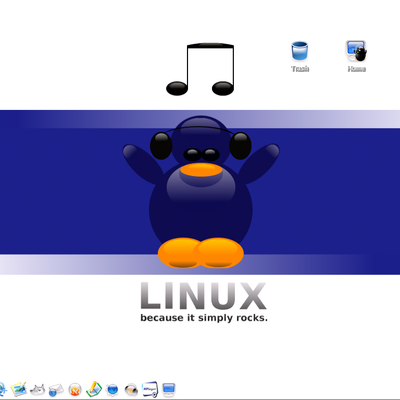Screen dimensions: 400x400
Task: Open the Home desktop icon with penguin
Action: point(356,51)
